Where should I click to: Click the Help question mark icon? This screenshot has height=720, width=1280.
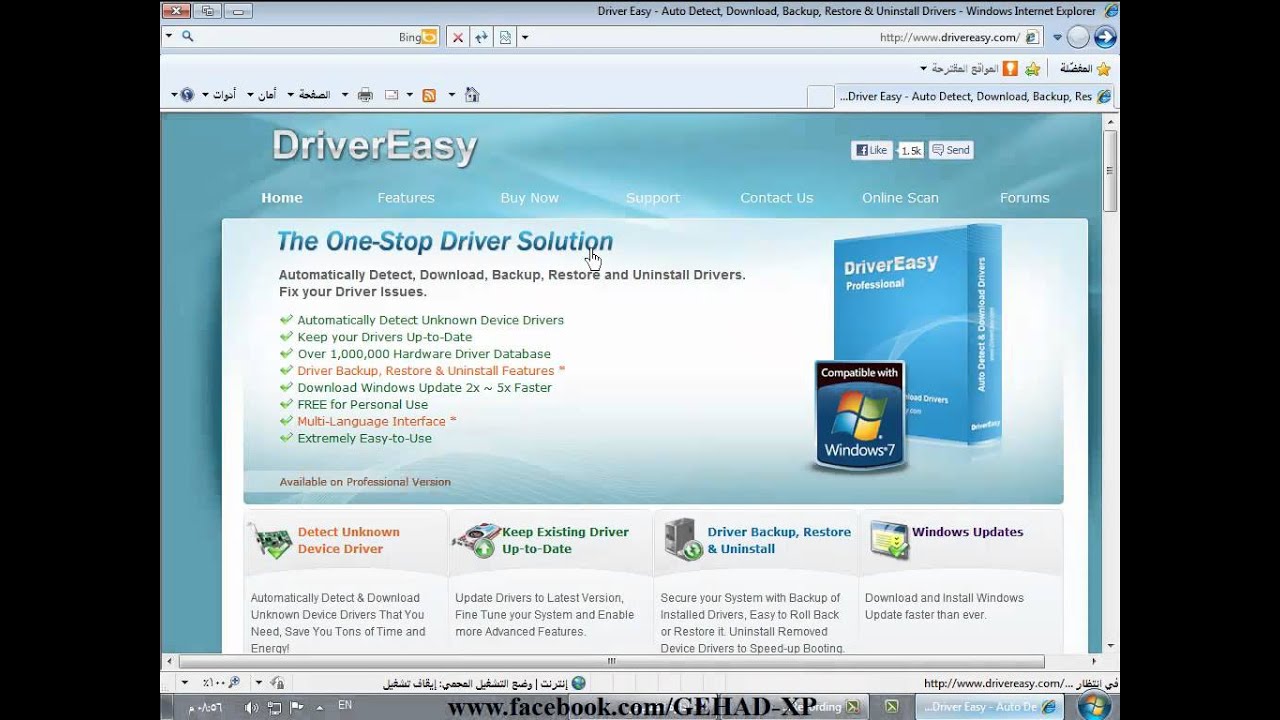point(186,94)
